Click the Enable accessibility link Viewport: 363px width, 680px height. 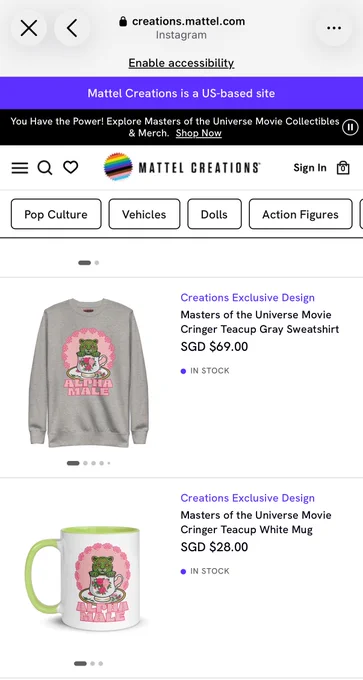pos(181,63)
